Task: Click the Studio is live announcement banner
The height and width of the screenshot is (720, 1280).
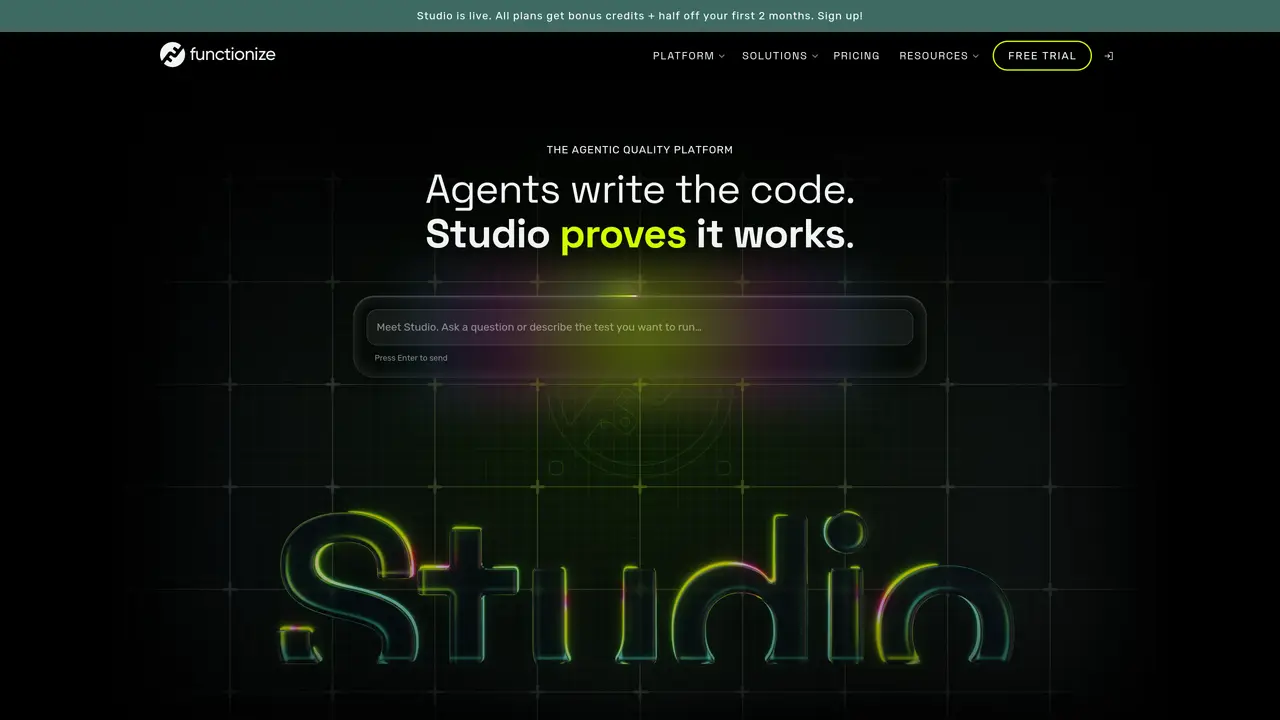Action: [640, 16]
